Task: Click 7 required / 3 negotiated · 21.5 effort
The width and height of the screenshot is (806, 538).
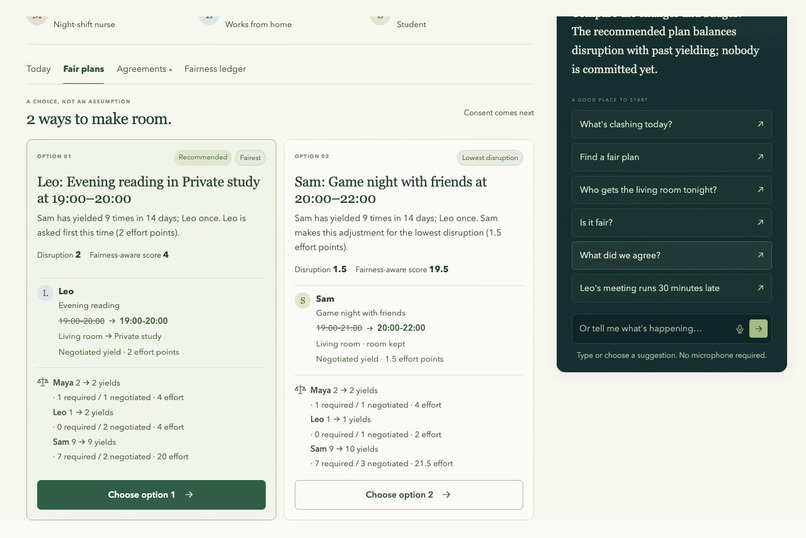Action: (381, 463)
